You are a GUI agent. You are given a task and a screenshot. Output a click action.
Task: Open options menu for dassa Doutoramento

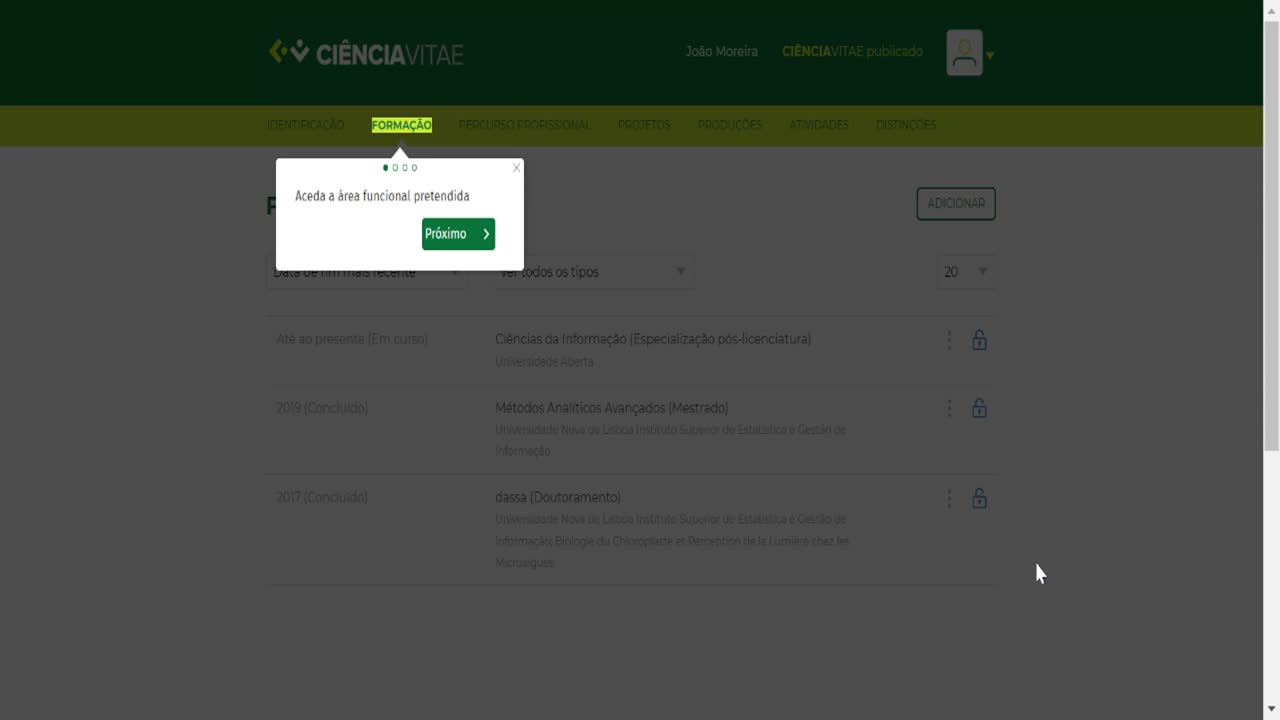pyautogui.click(x=949, y=498)
